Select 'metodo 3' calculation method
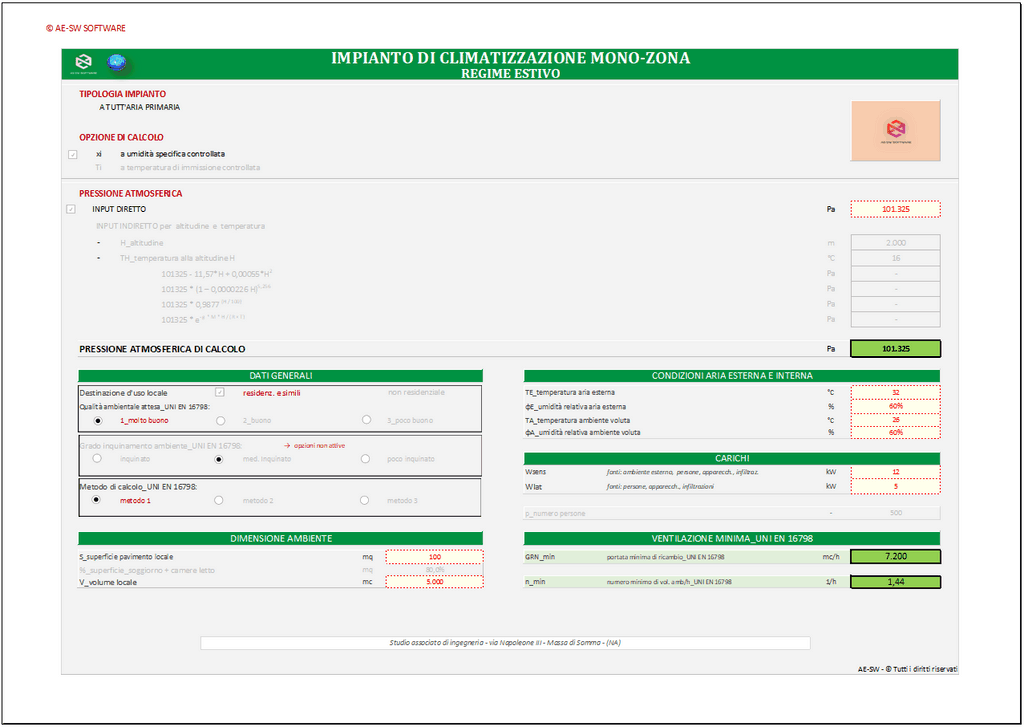Image resolution: width=1024 pixels, height=727 pixels. click(366, 500)
